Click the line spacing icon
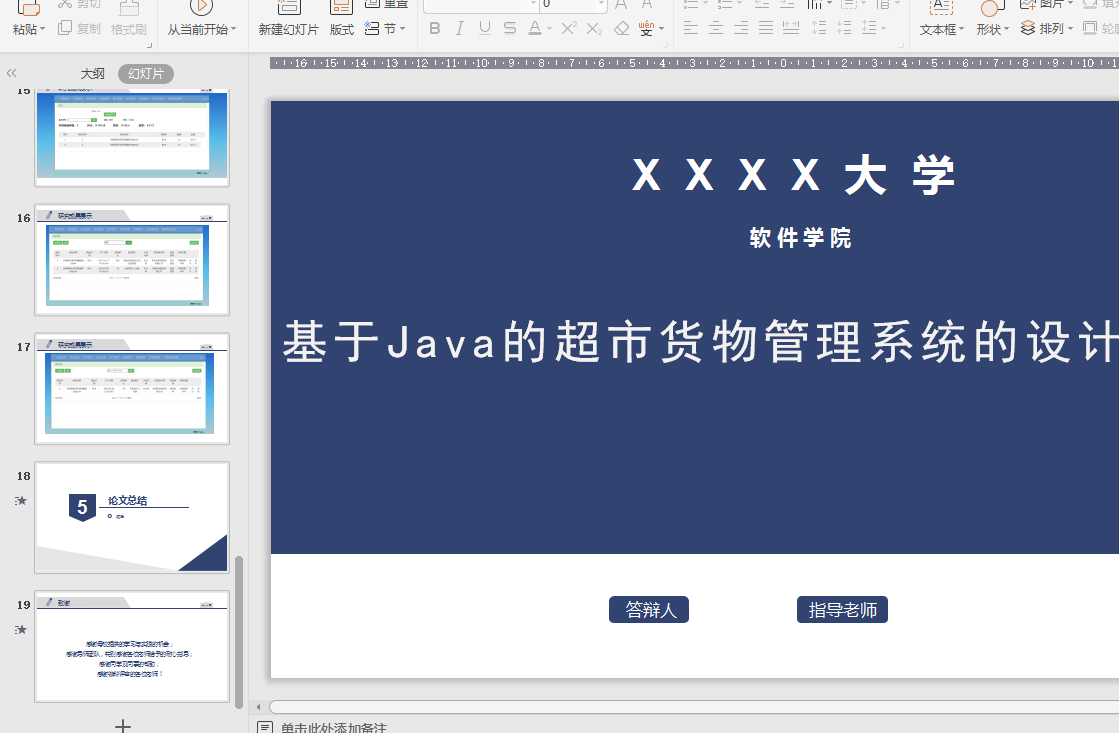The width and height of the screenshot is (1119, 733). tap(869, 29)
